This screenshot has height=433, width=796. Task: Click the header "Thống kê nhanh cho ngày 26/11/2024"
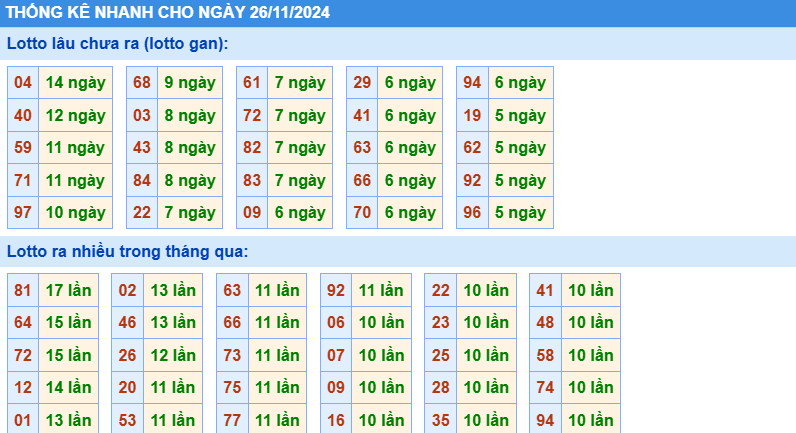168,13
